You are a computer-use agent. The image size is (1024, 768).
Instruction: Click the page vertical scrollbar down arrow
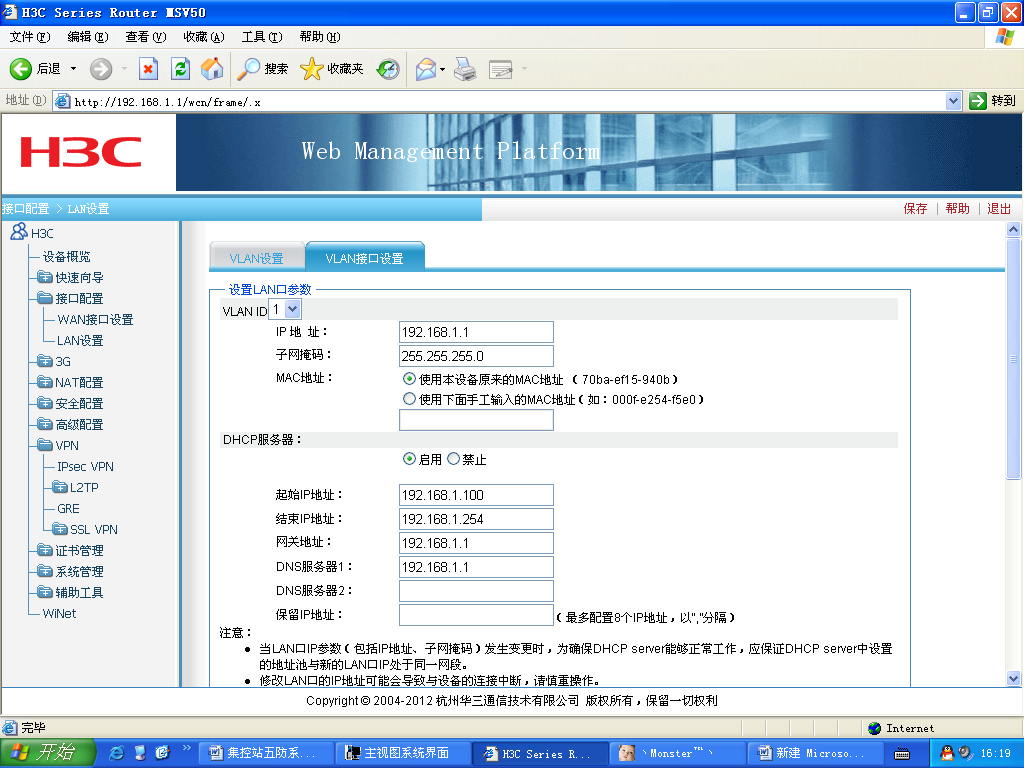point(1013,678)
